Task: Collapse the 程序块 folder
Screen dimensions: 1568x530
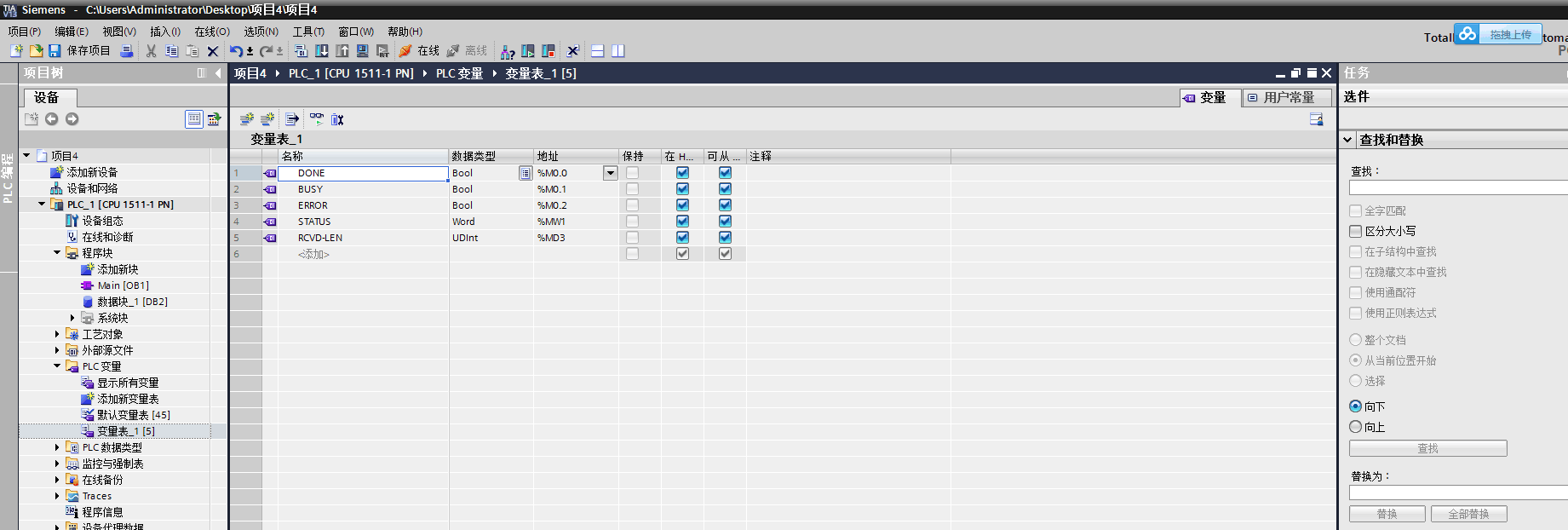Action: [57, 253]
